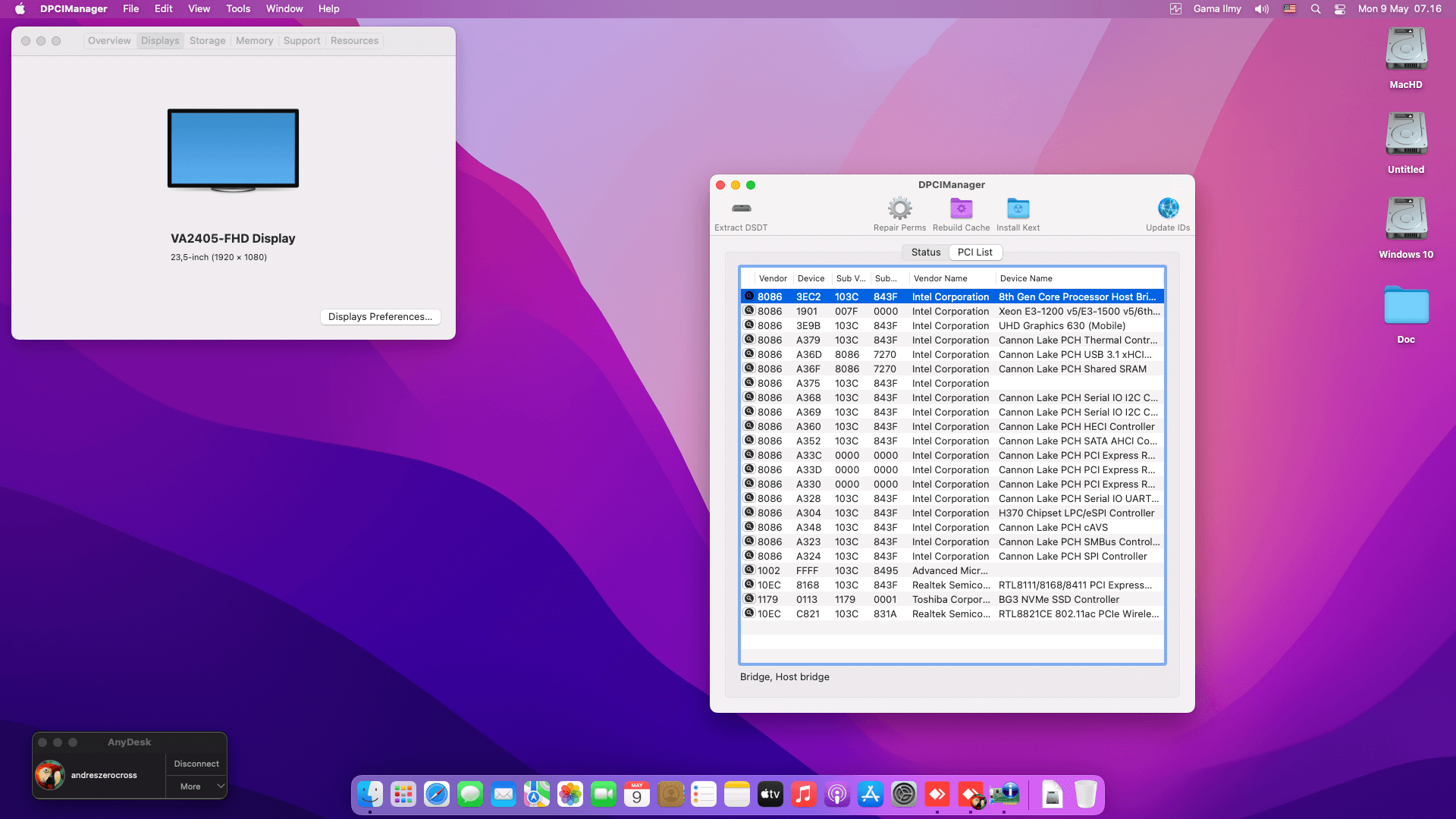Viewport: 1456px width, 819px height.
Task: Open Control Center in menu bar
Action: click(x=1340, y=9)
